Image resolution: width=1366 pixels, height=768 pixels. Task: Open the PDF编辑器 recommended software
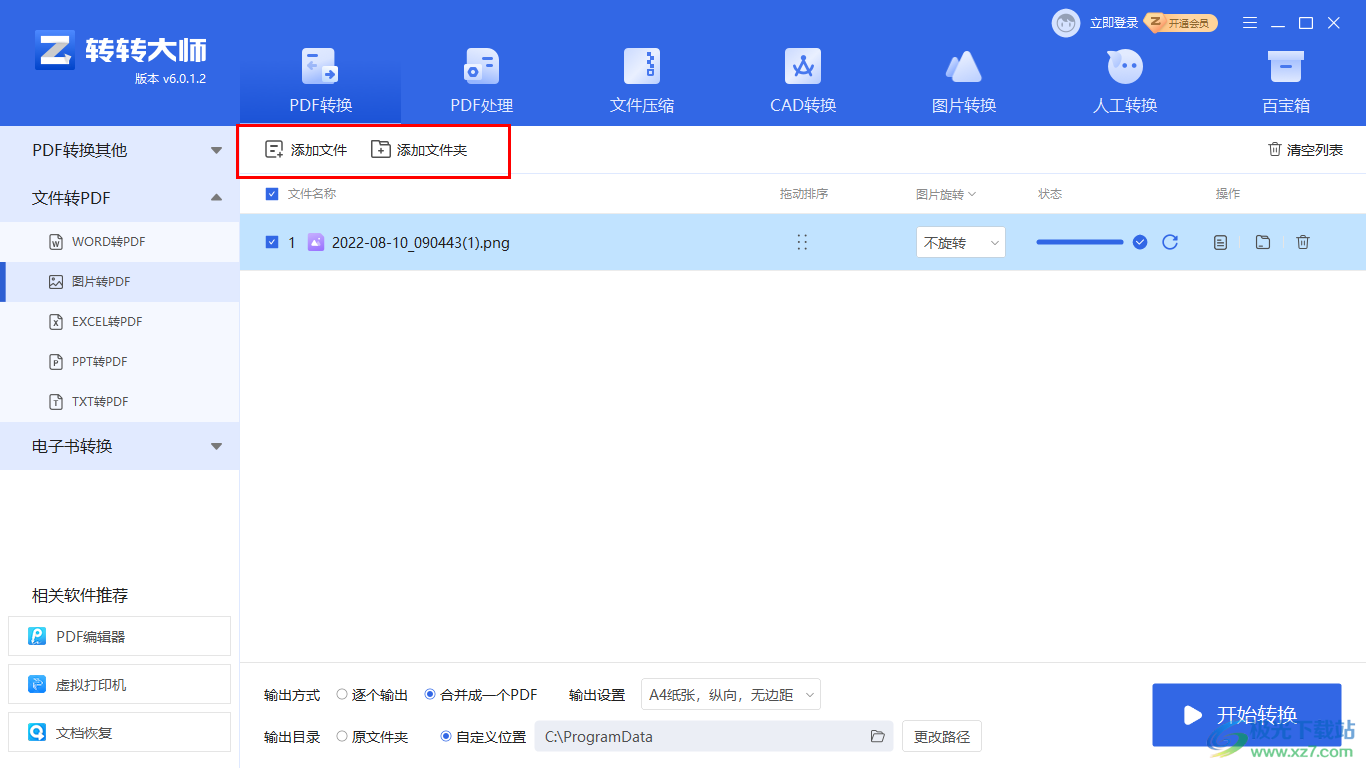coord(119,636)
